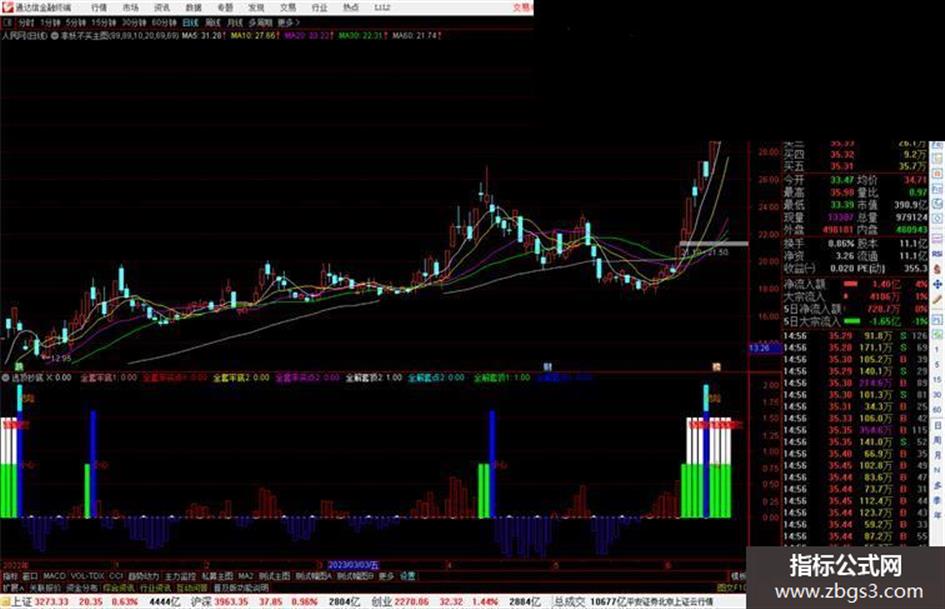Switch to the 30分钟 period
The image size is (945, 609).
[x=134, y=23]
